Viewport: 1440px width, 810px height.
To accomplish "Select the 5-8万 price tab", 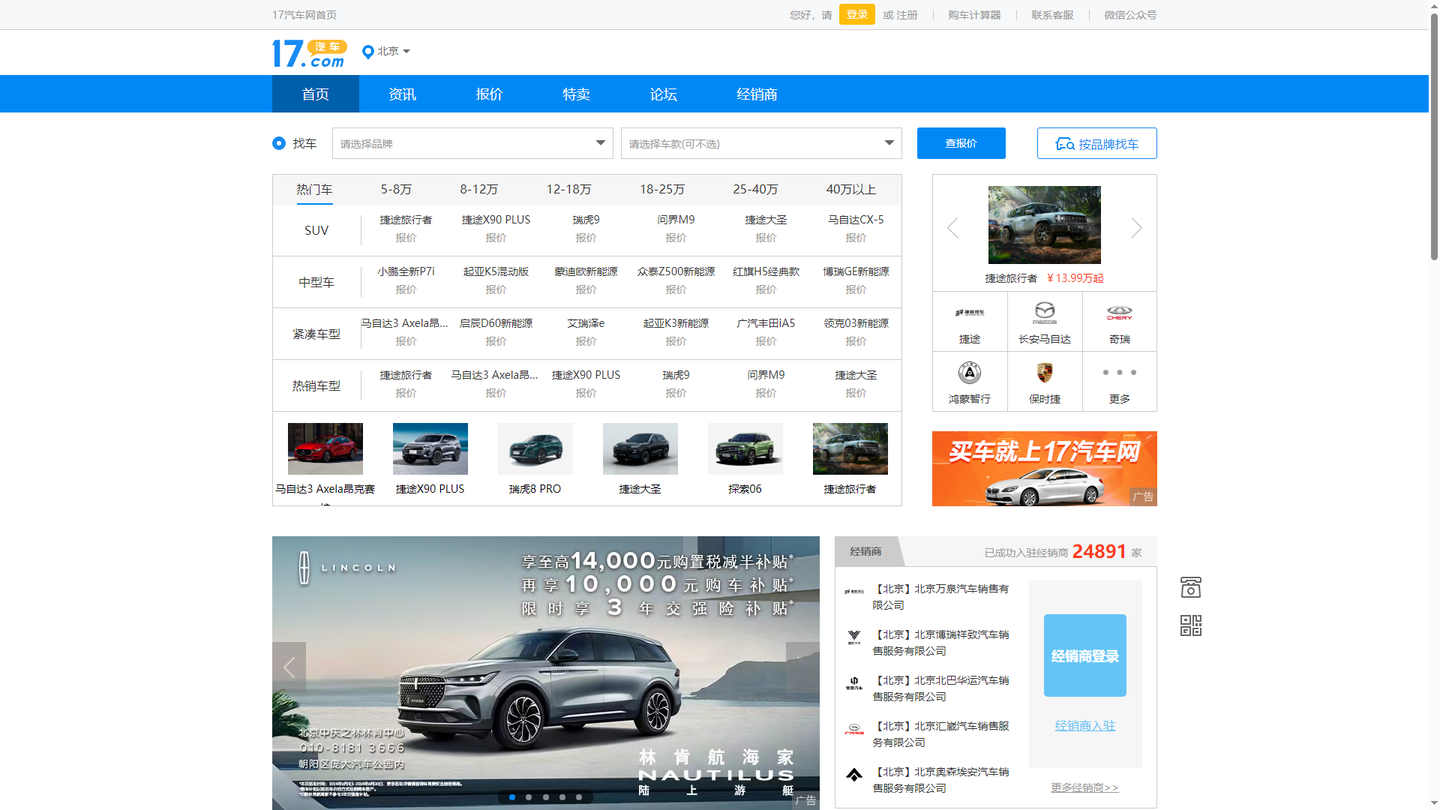I will (x=396, y=189).
